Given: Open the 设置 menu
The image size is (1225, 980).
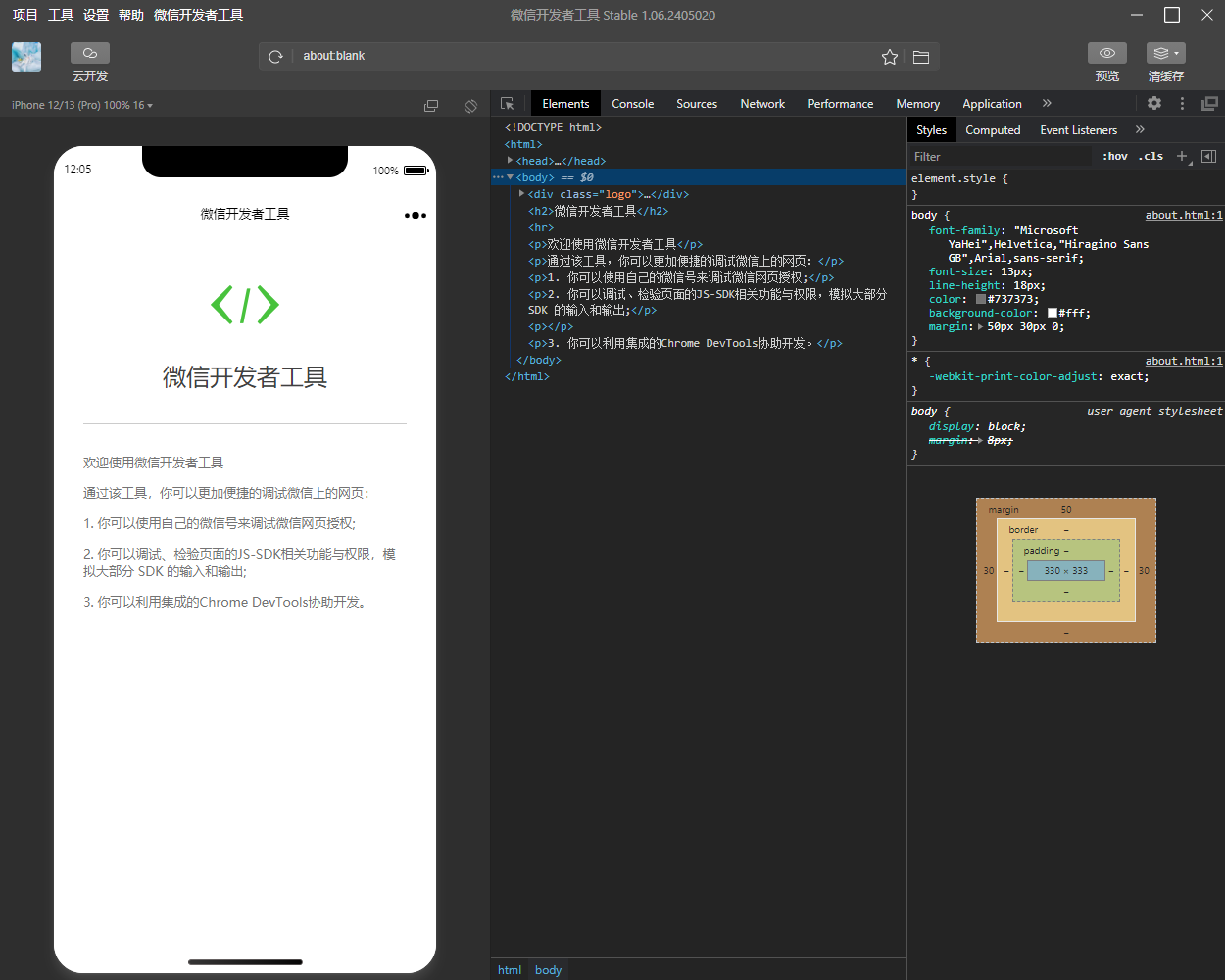Looking at the screenshot, I should [x=96, y=15].
